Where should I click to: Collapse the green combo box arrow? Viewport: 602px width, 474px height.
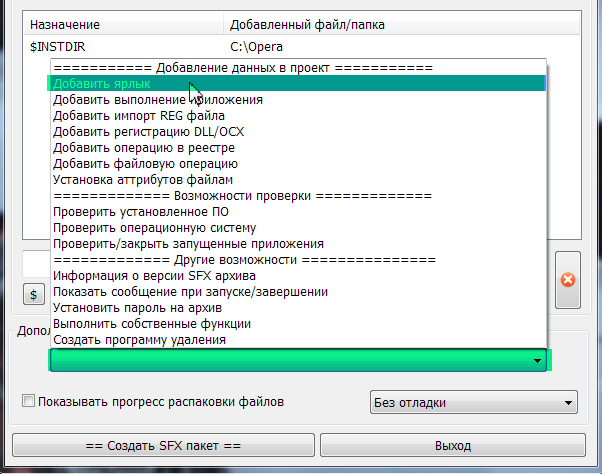point(537,360)
